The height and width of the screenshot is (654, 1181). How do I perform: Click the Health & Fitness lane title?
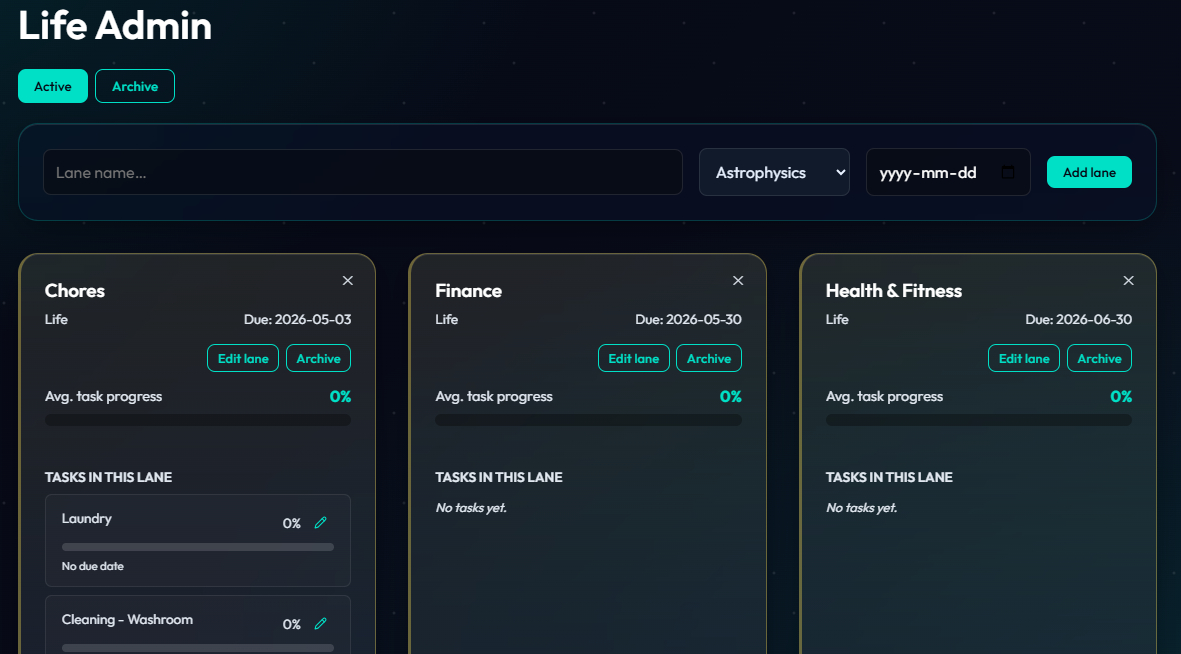[x=893, y=291]
